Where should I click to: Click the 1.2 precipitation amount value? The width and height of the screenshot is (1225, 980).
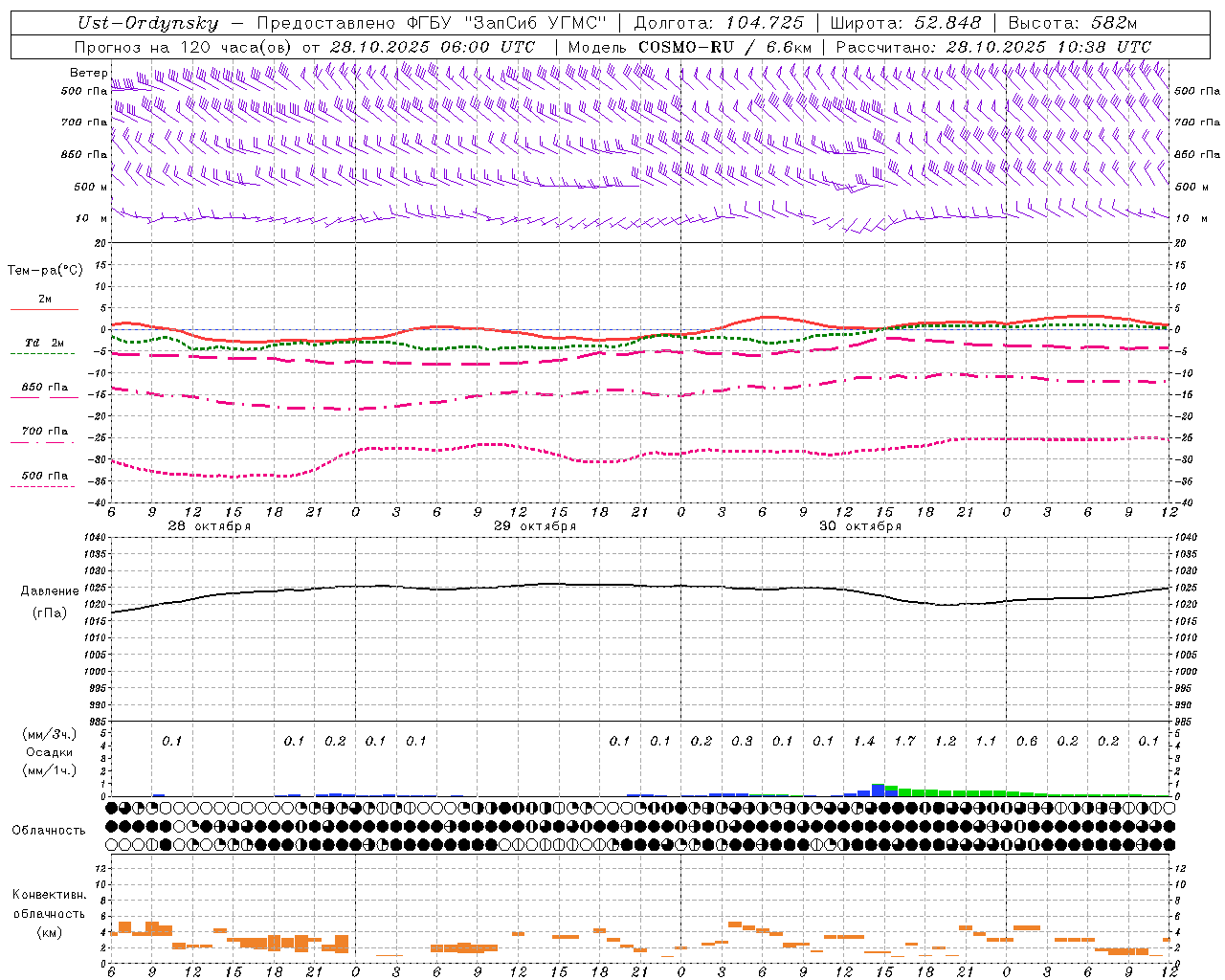[x=946, y=741]
